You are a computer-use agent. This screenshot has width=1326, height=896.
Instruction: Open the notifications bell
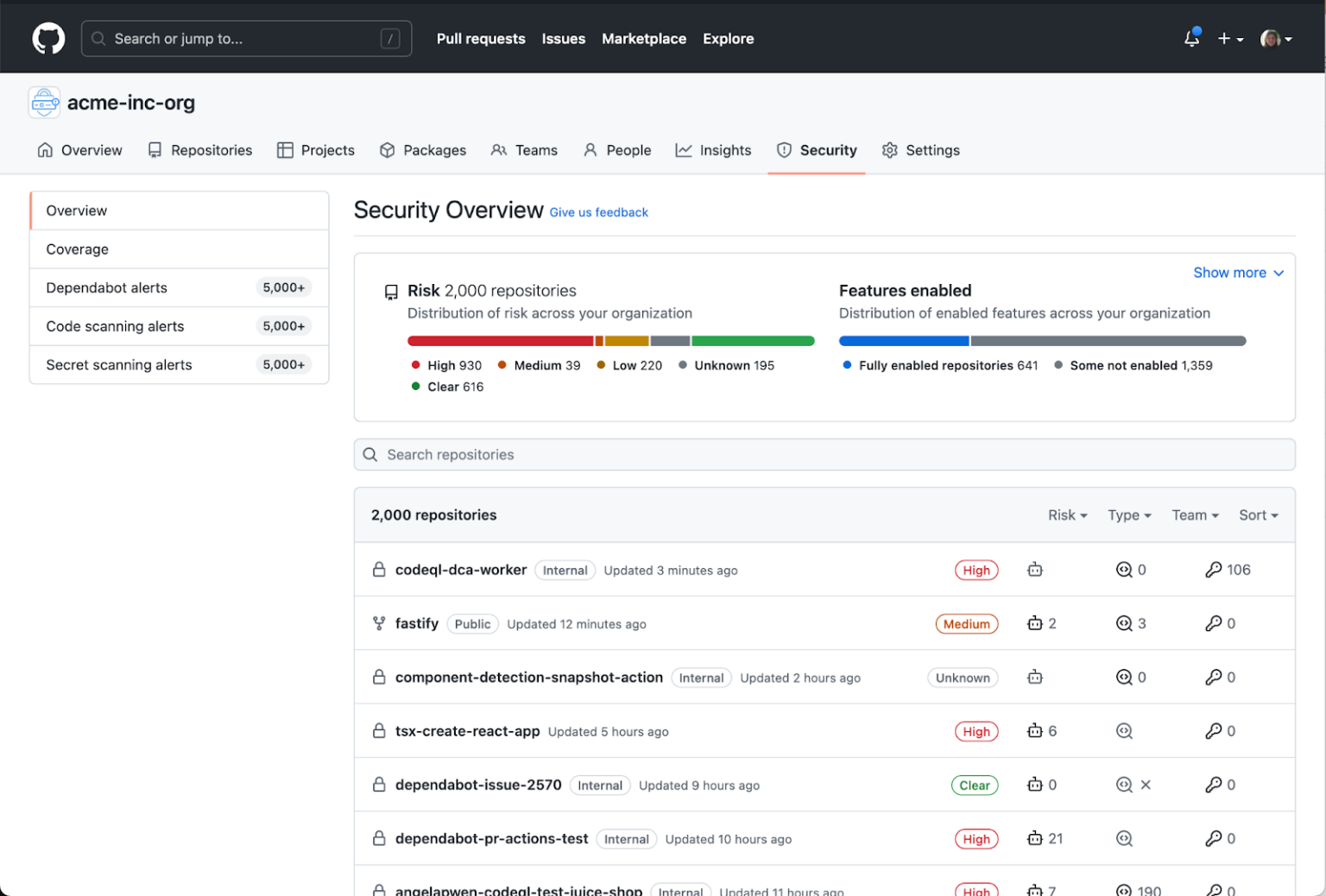click(x=1191, y=39)
